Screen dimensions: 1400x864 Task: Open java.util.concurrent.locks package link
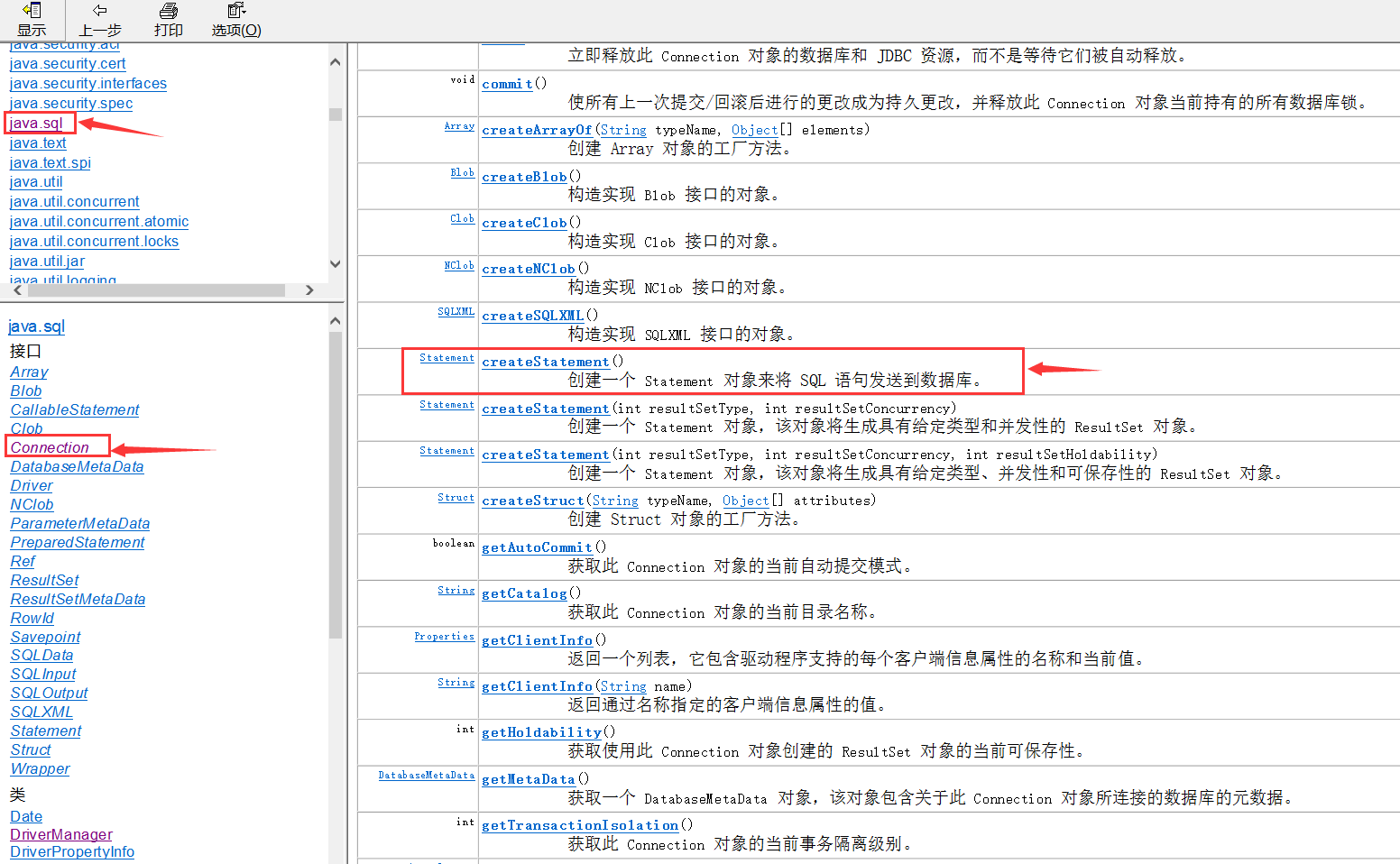point(94,242)
